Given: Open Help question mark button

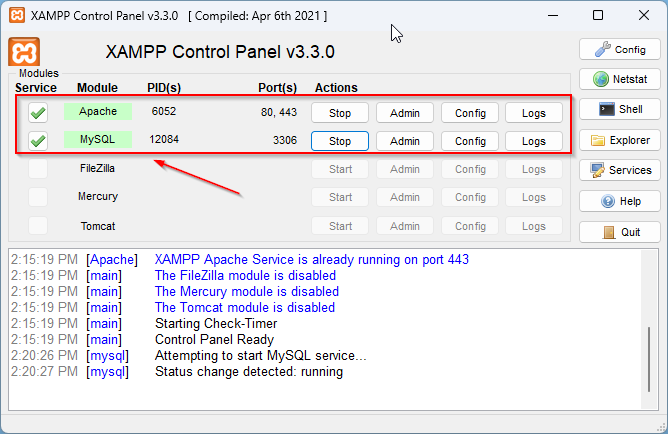Looking at the screenshot, I should [x=619, y=201].
